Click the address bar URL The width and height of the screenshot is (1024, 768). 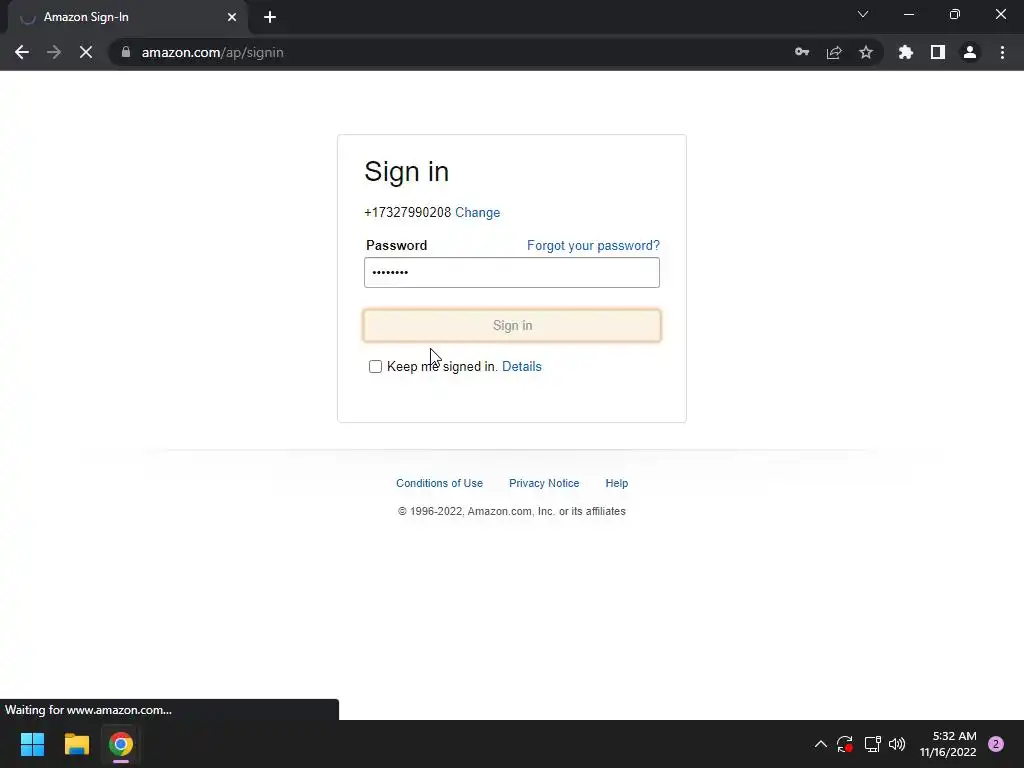coord(212,52)
